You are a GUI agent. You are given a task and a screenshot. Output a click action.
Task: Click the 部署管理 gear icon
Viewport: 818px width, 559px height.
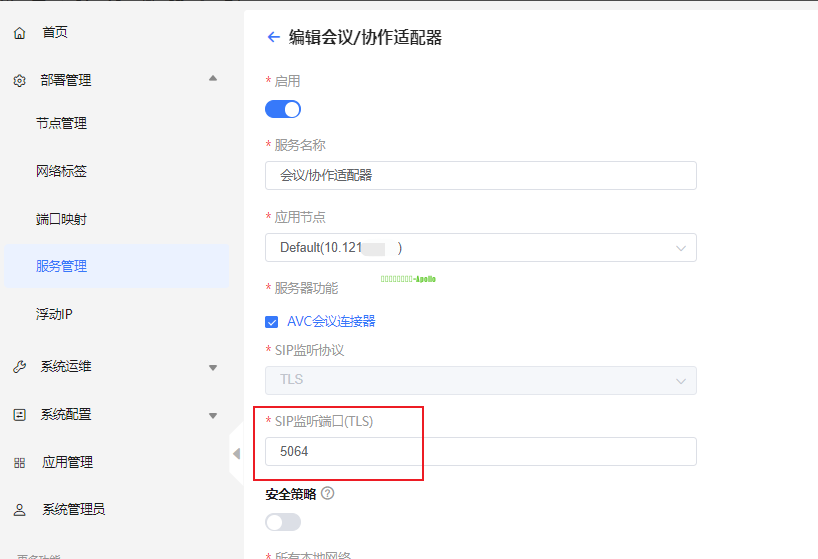click(20, 81)
